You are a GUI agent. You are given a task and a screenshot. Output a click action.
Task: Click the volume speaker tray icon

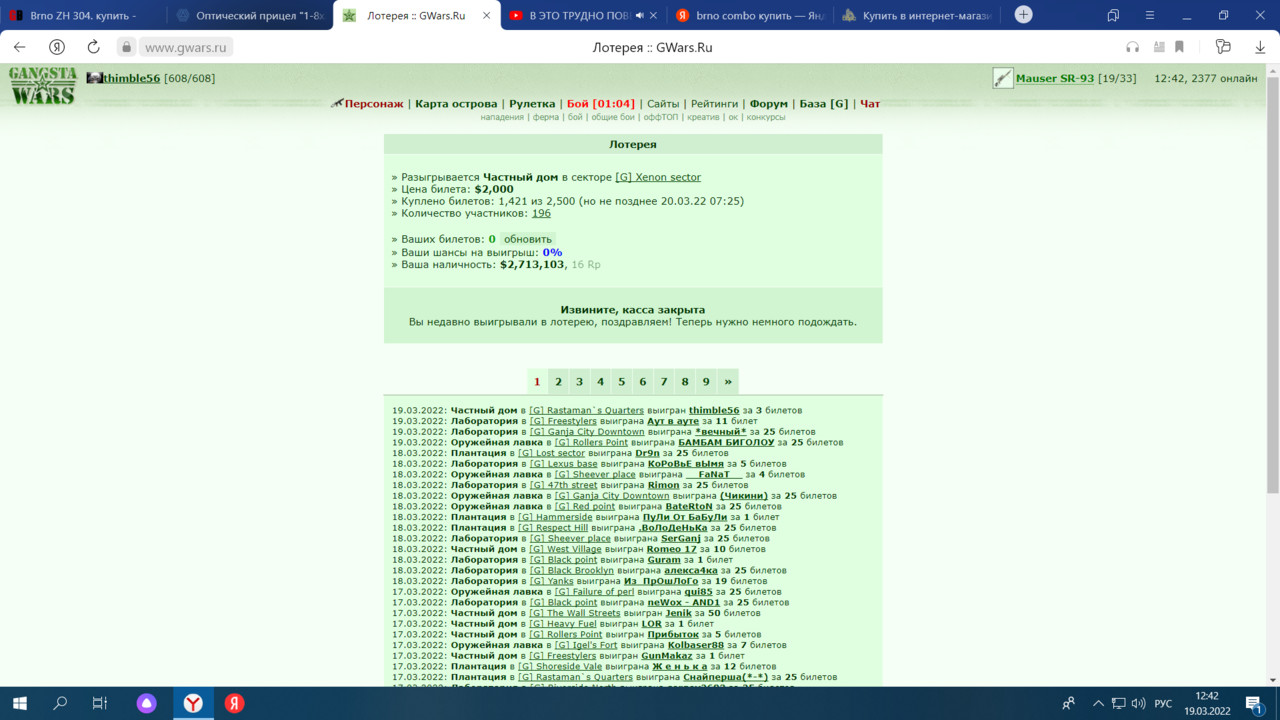(x=1138, y=704)
